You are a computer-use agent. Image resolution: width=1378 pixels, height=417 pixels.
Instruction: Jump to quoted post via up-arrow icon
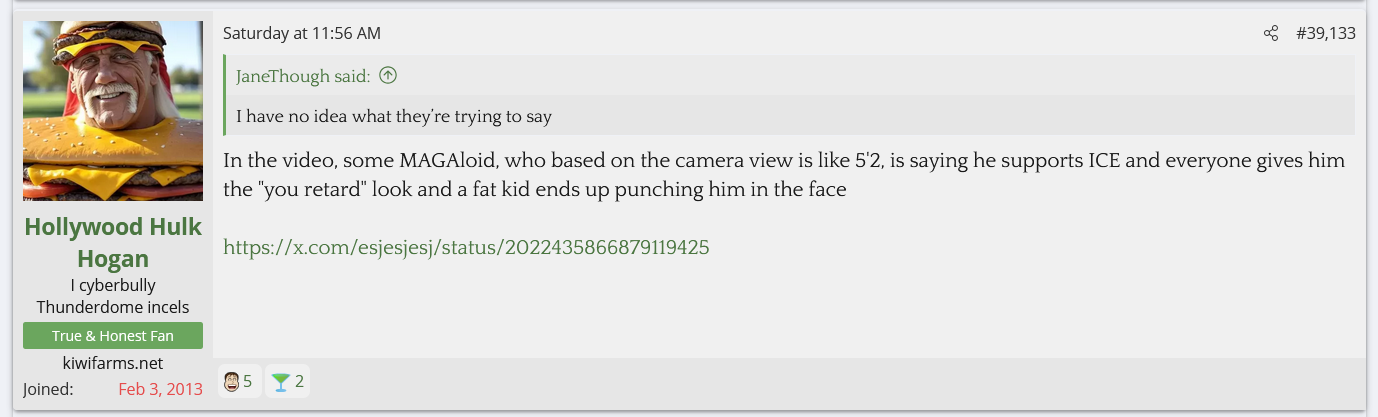coord(388,76)
